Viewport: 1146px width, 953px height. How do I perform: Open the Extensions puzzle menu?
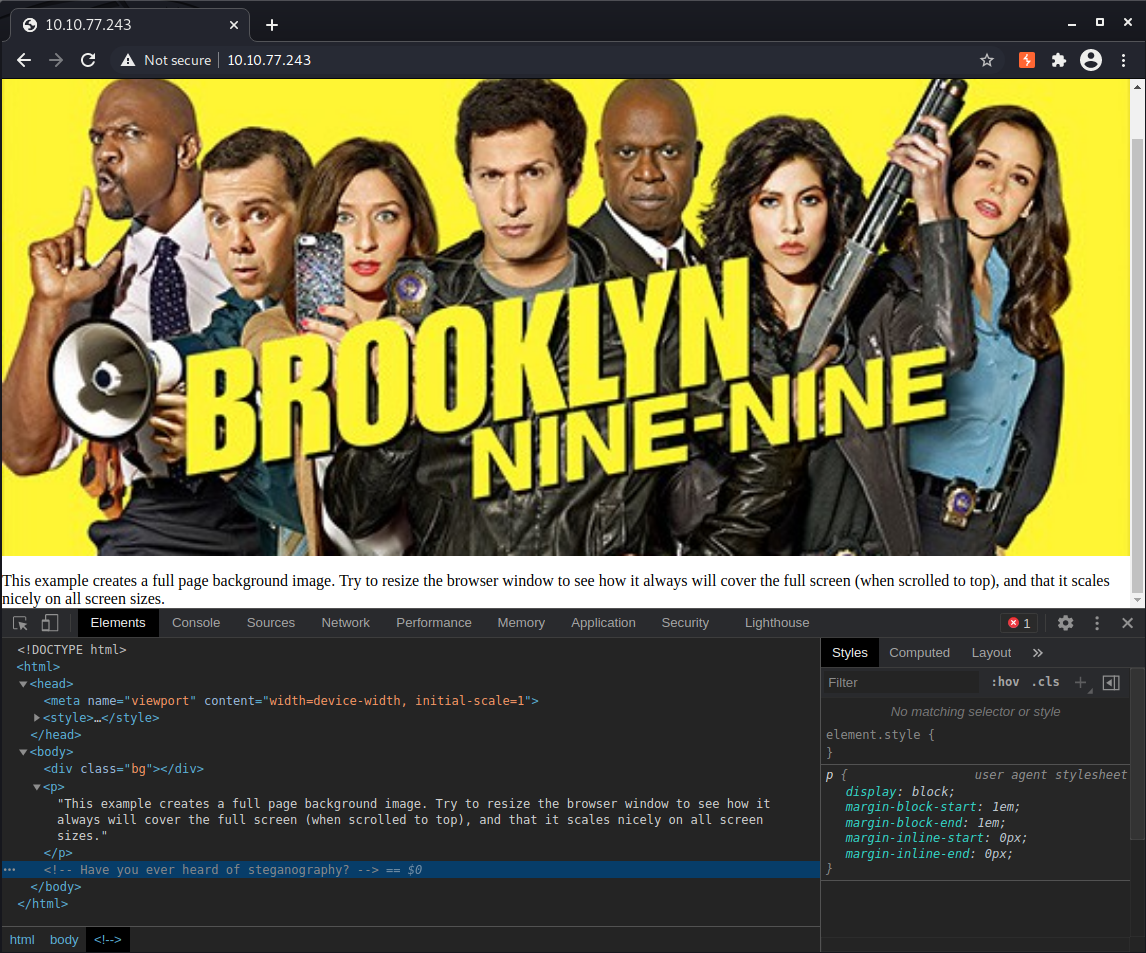(1058, 60)
